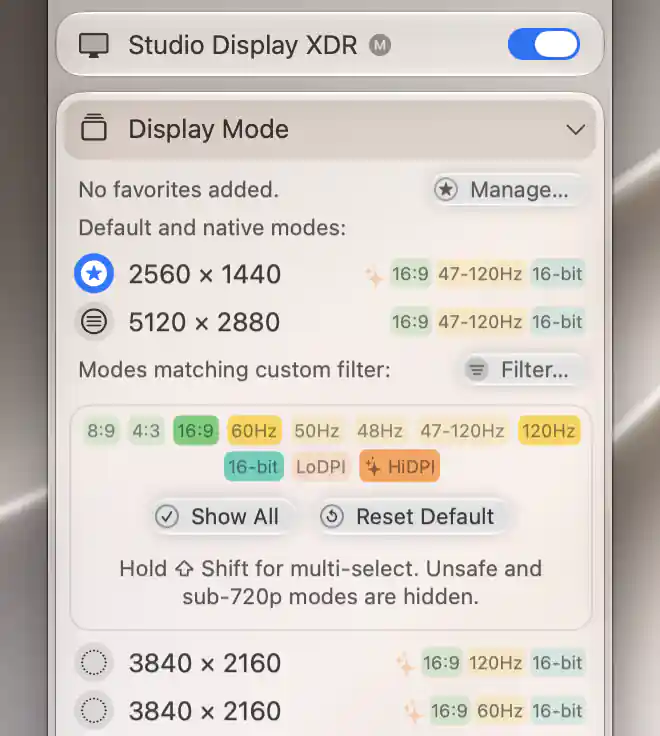The image size is (660, 736).
Task: Click the HiDPI sparkle icon on 2560 × 1440 row
Action: [375, 276]
